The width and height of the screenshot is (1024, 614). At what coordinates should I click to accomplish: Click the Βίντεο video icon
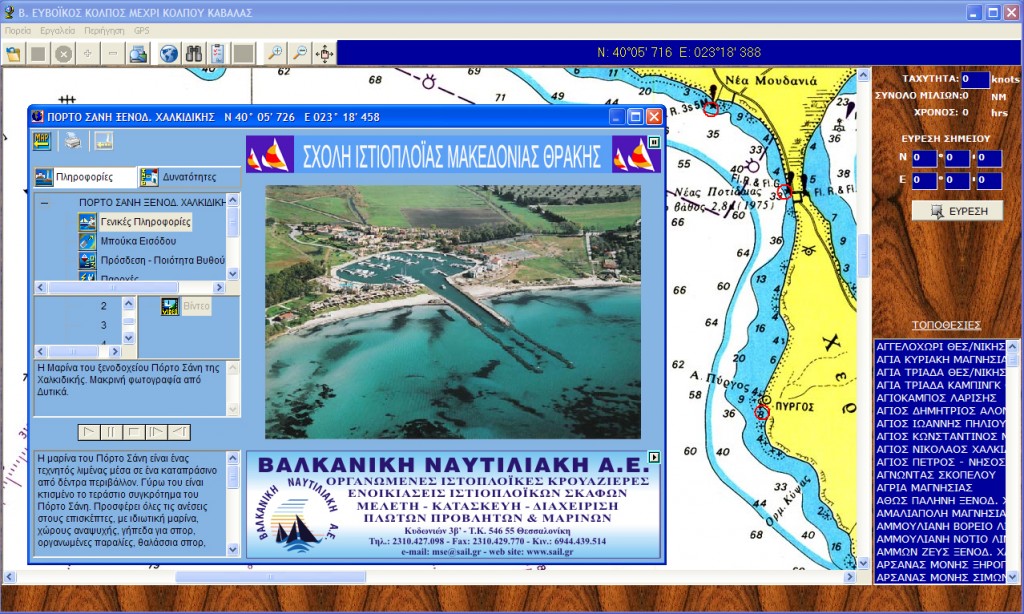170,306
